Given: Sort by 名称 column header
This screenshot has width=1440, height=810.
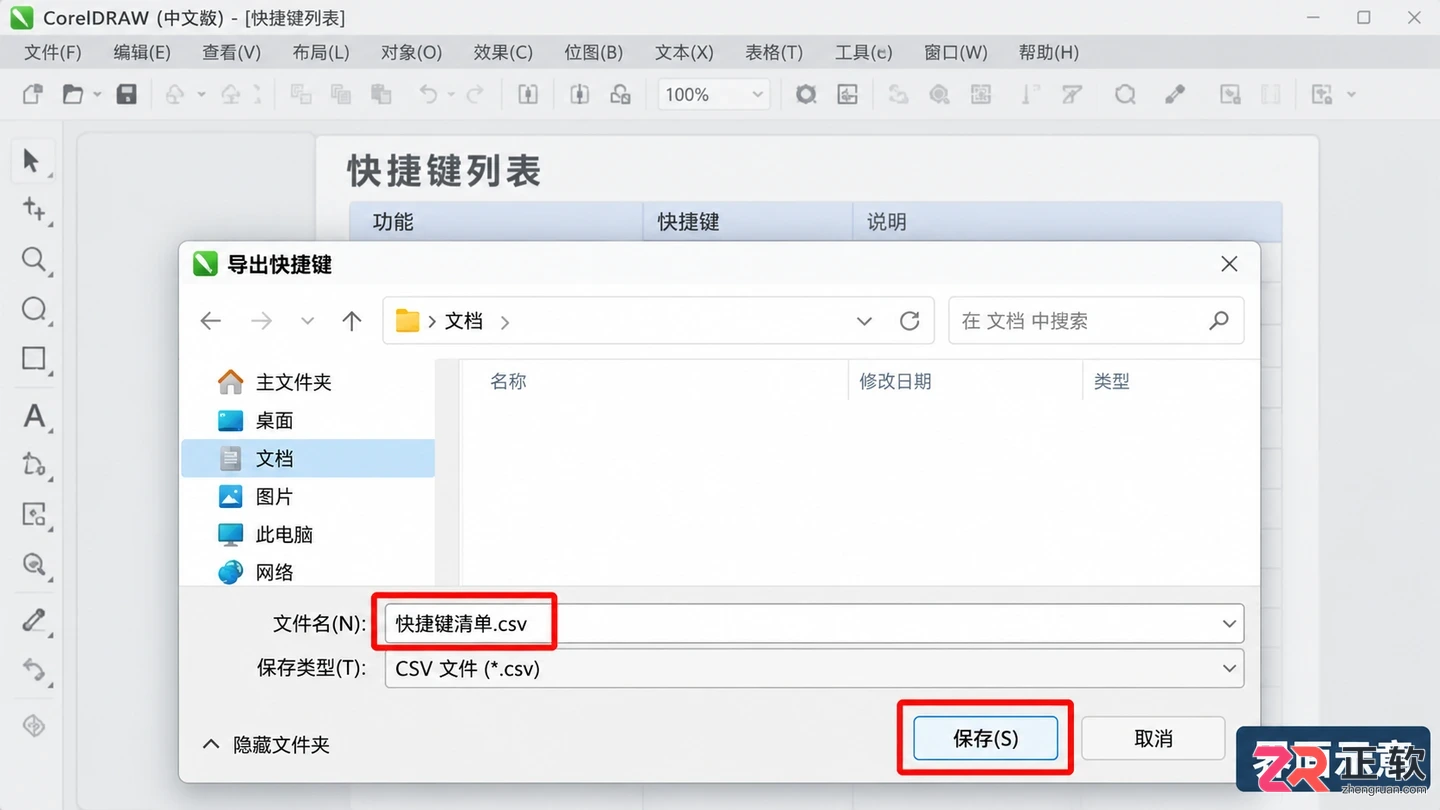Looking at the screenshot, I should pos(508,381).
